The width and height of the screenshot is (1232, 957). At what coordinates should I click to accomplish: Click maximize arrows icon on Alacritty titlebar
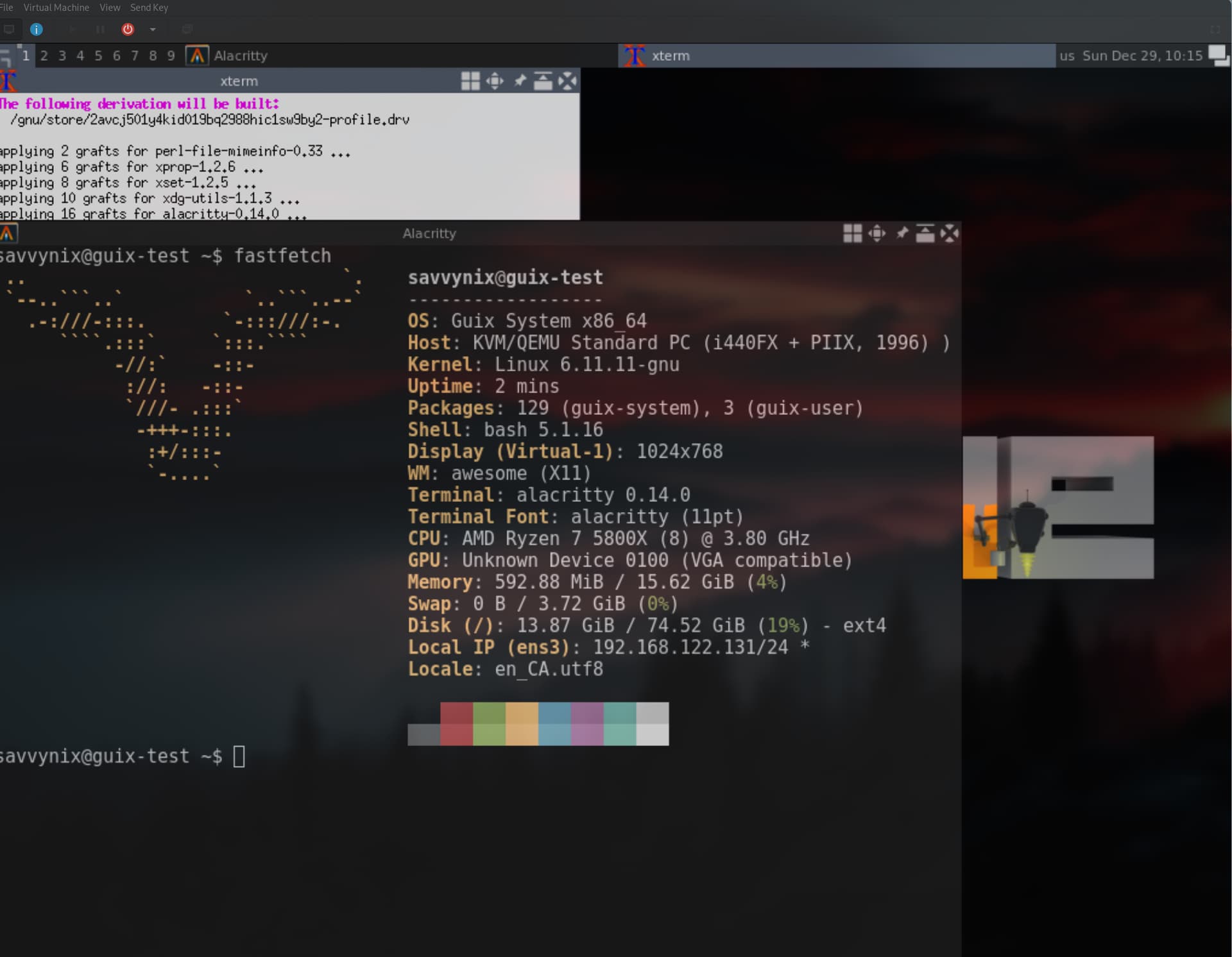pos(877,233)
